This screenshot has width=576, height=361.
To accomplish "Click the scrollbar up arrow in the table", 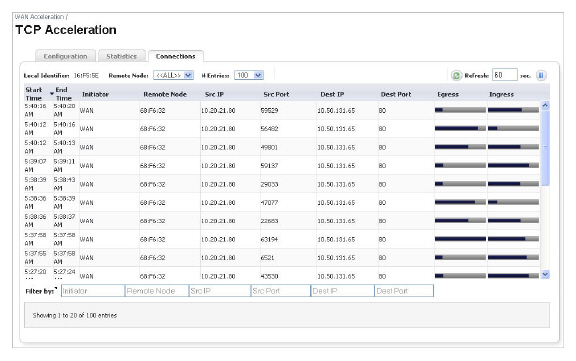I will 545,105.
